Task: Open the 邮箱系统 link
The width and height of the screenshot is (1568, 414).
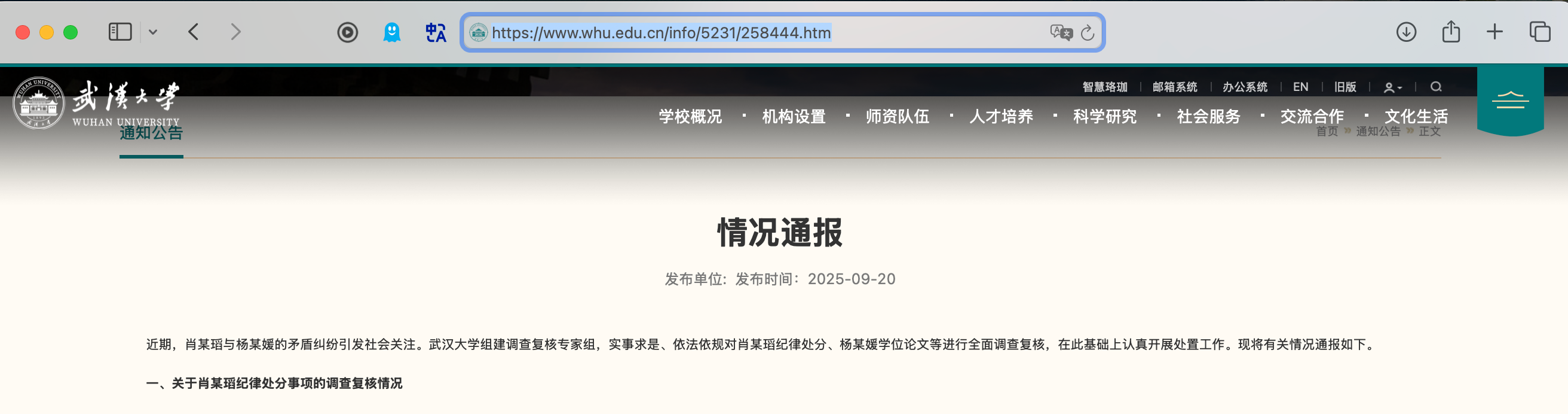Action: (1175, 87)
